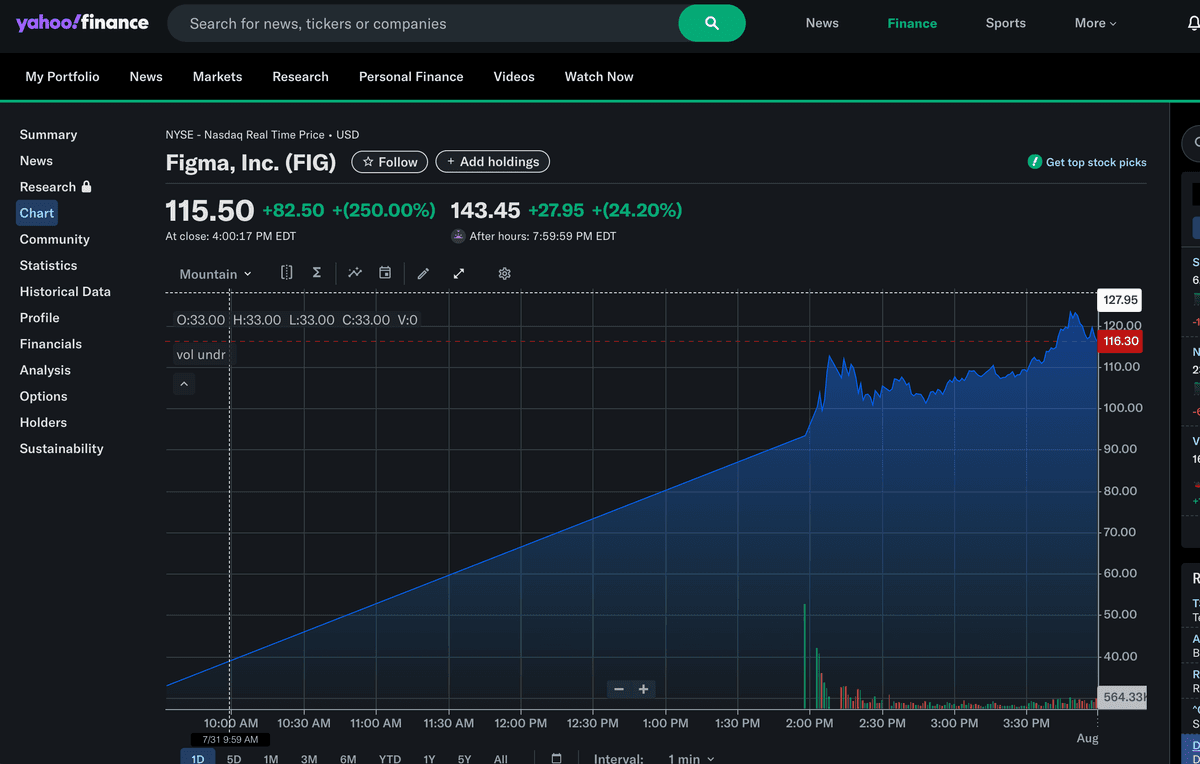
Task: Open Markets in navigation bar
Action: click(217, 76)
